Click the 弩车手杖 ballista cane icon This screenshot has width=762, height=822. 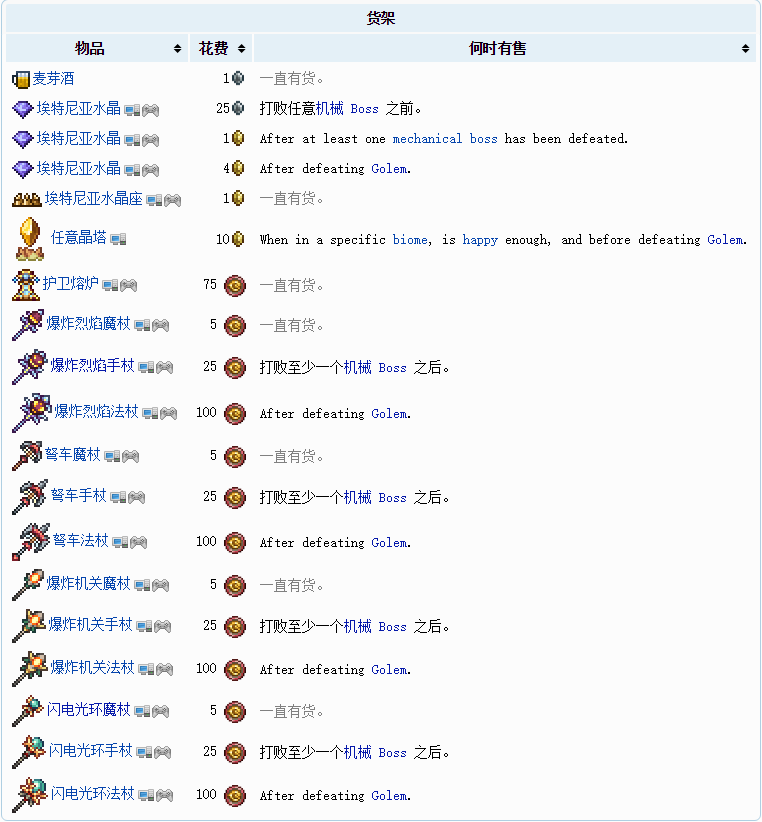[x=30, y=497]
